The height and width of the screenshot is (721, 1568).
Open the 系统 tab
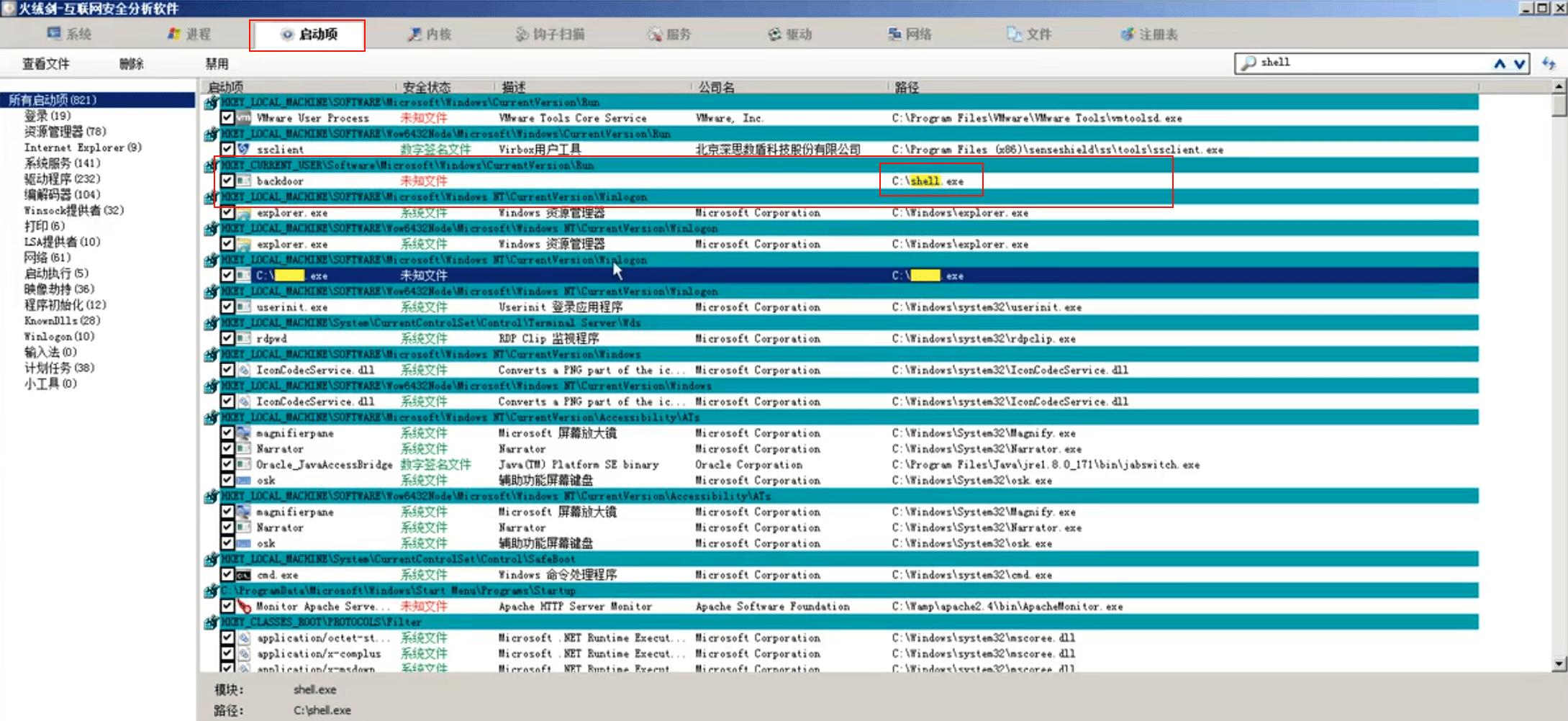[x=70, y=34]
